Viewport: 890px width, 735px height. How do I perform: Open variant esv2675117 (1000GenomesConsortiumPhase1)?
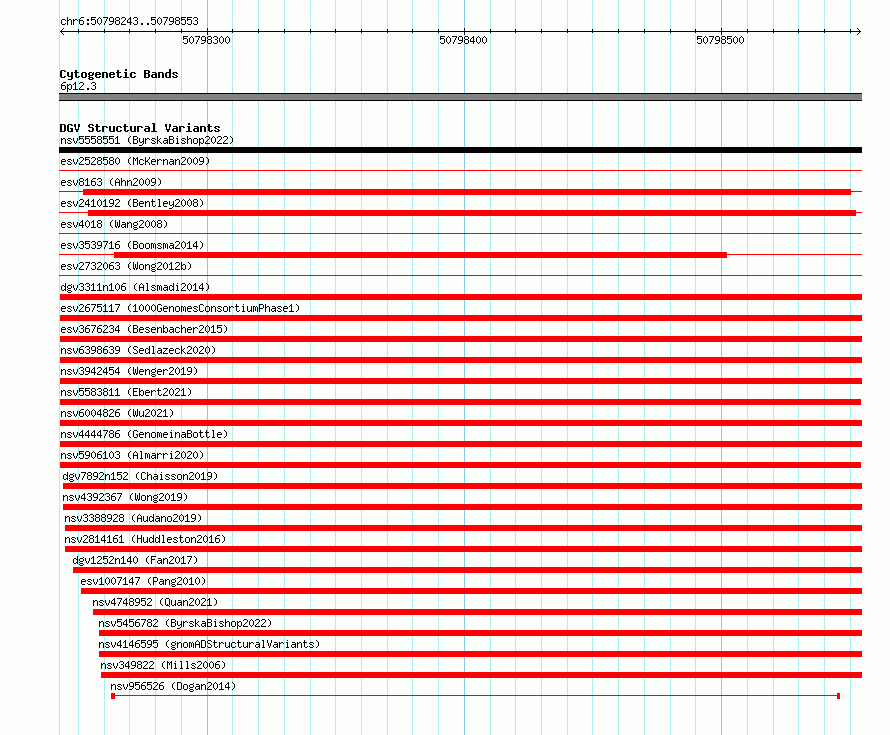[x=180, y=308]
